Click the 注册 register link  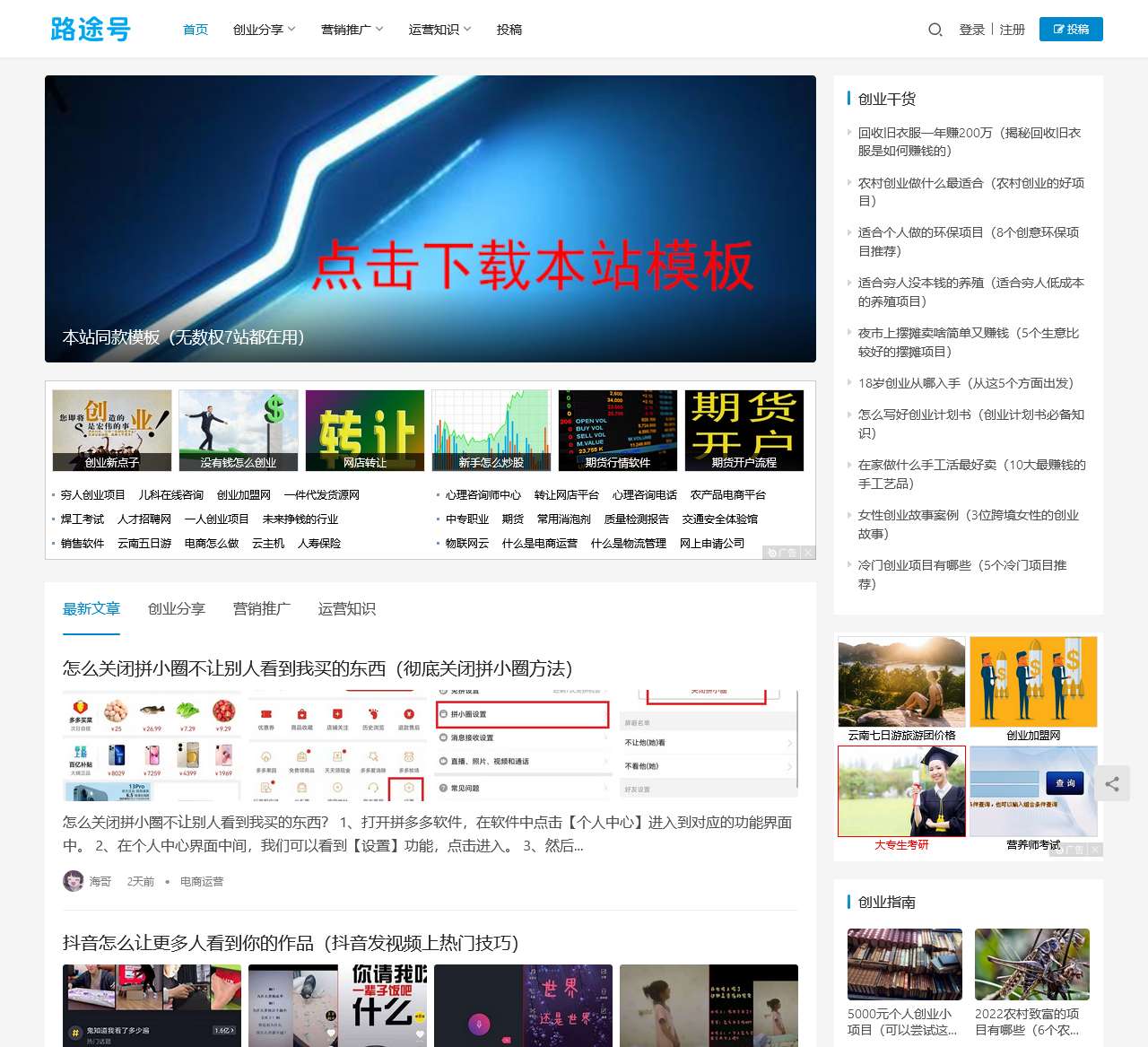click(x=1013, y=30)
